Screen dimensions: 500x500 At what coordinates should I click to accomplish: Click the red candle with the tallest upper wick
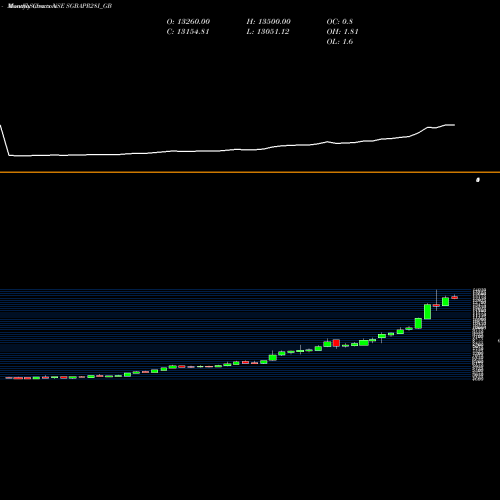(436, 305)
